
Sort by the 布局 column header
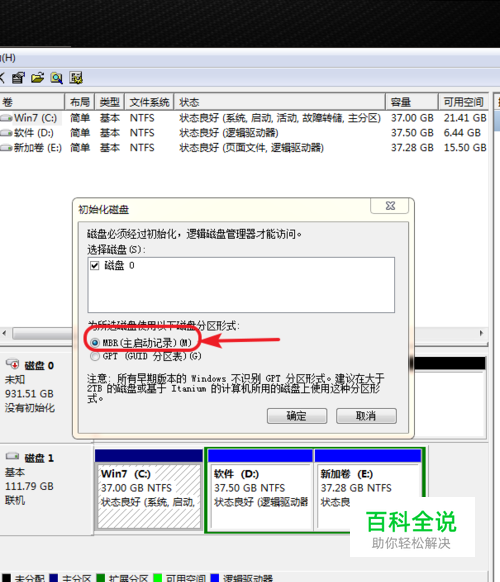(80, 102)
